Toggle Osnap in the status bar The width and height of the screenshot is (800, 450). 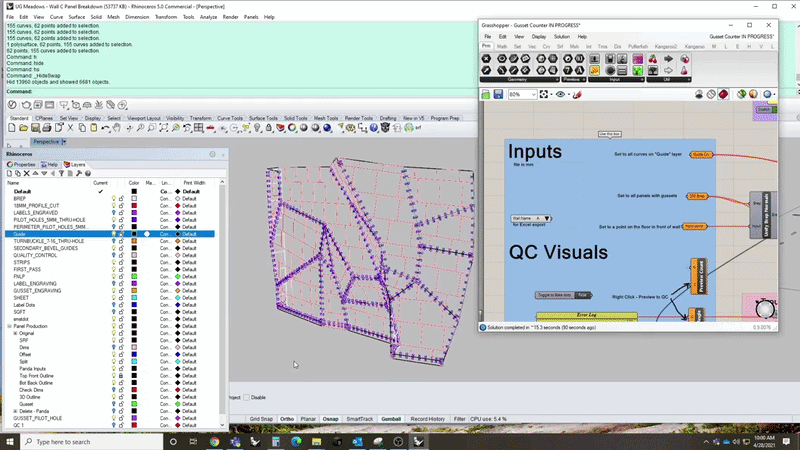click(330, 419)
